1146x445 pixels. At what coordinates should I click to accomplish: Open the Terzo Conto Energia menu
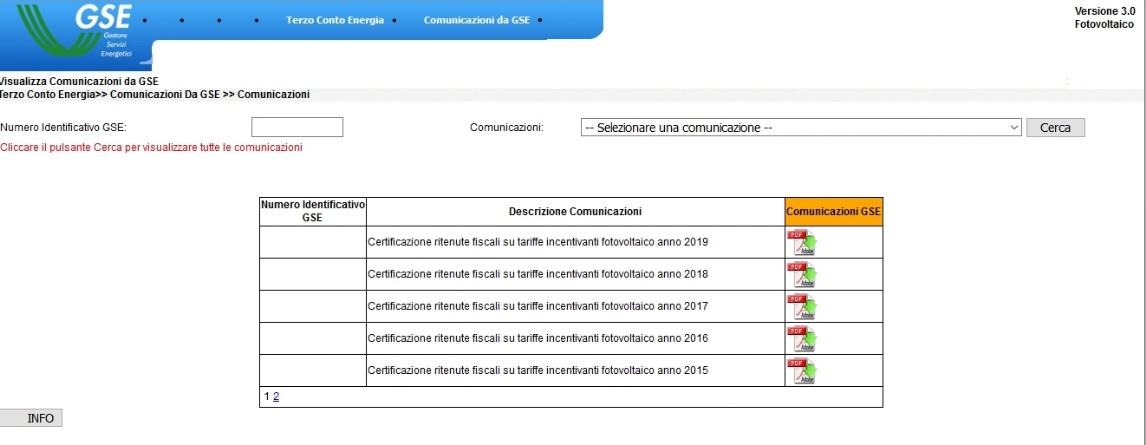(x=335, y=20)
